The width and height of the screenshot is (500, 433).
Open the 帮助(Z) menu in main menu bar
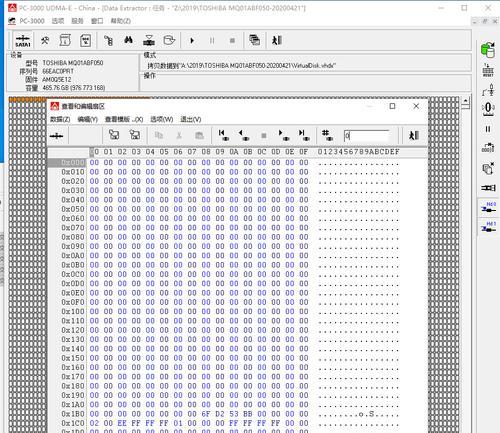click(121, 21)
